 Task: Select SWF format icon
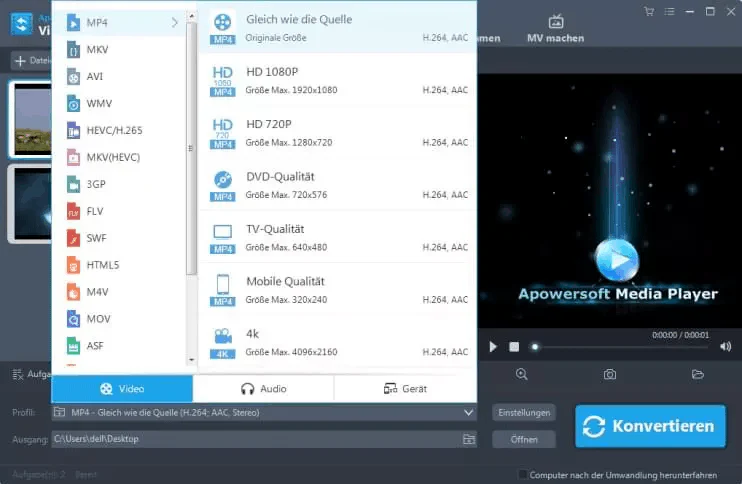pos(73,238)
